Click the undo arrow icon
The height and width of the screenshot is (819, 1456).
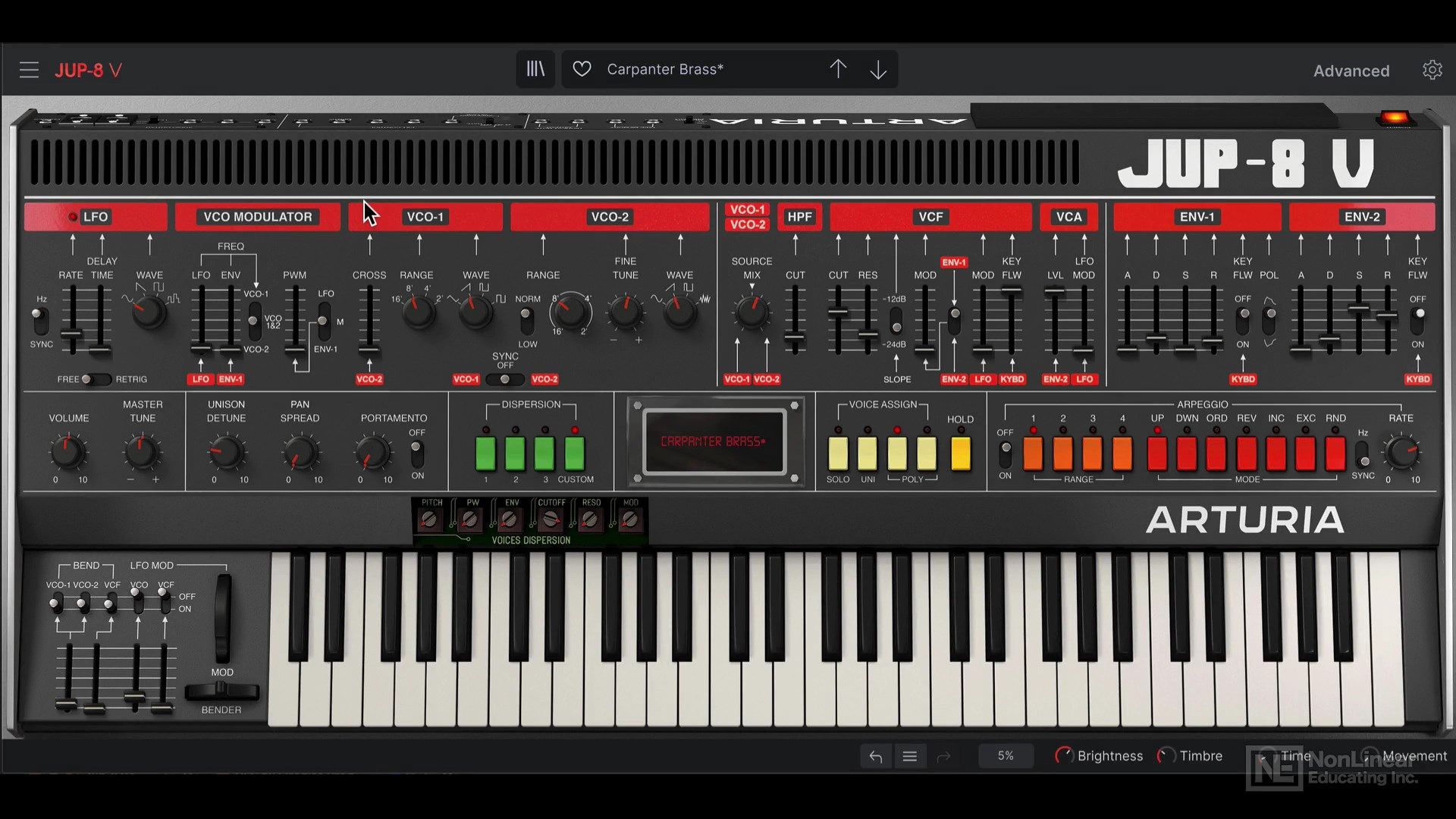click(876, 756)
